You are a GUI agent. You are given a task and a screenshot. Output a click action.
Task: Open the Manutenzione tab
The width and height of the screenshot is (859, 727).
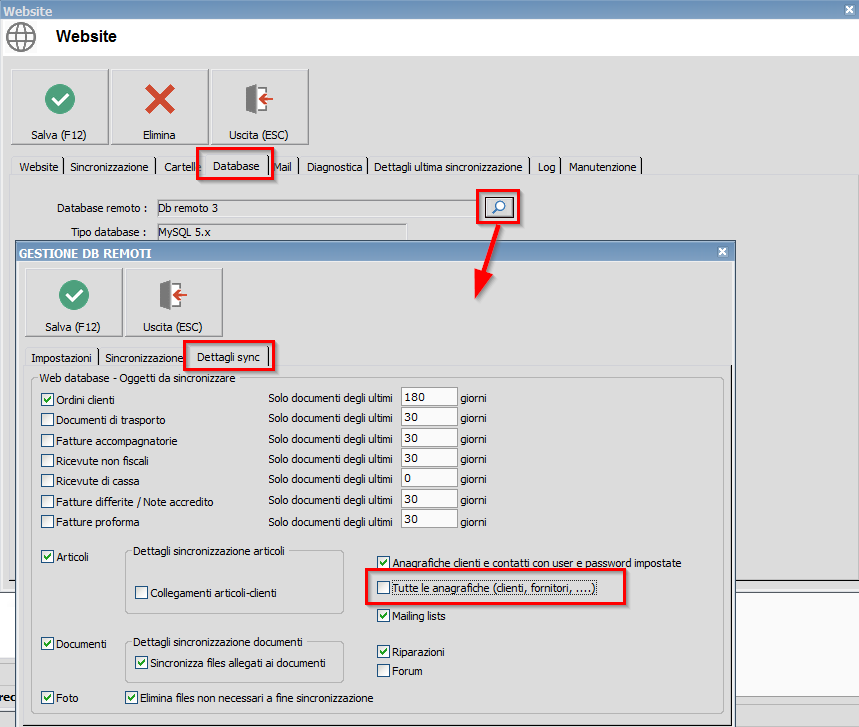point(602,167)
